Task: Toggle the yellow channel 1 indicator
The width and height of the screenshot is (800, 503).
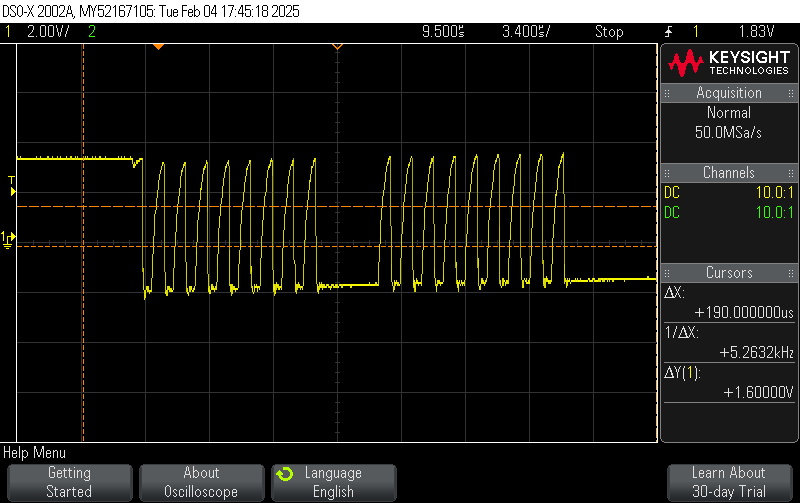Action: tap(8, 31)
